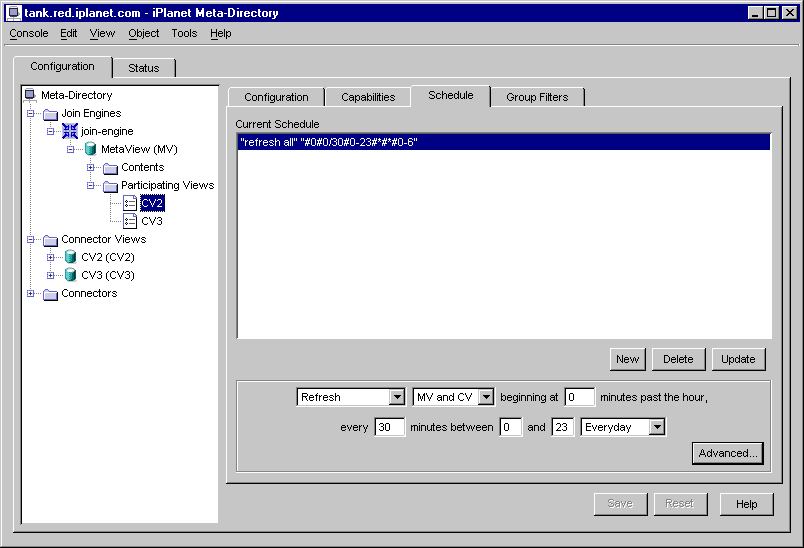Click the Update schedule button

(738, 359)
